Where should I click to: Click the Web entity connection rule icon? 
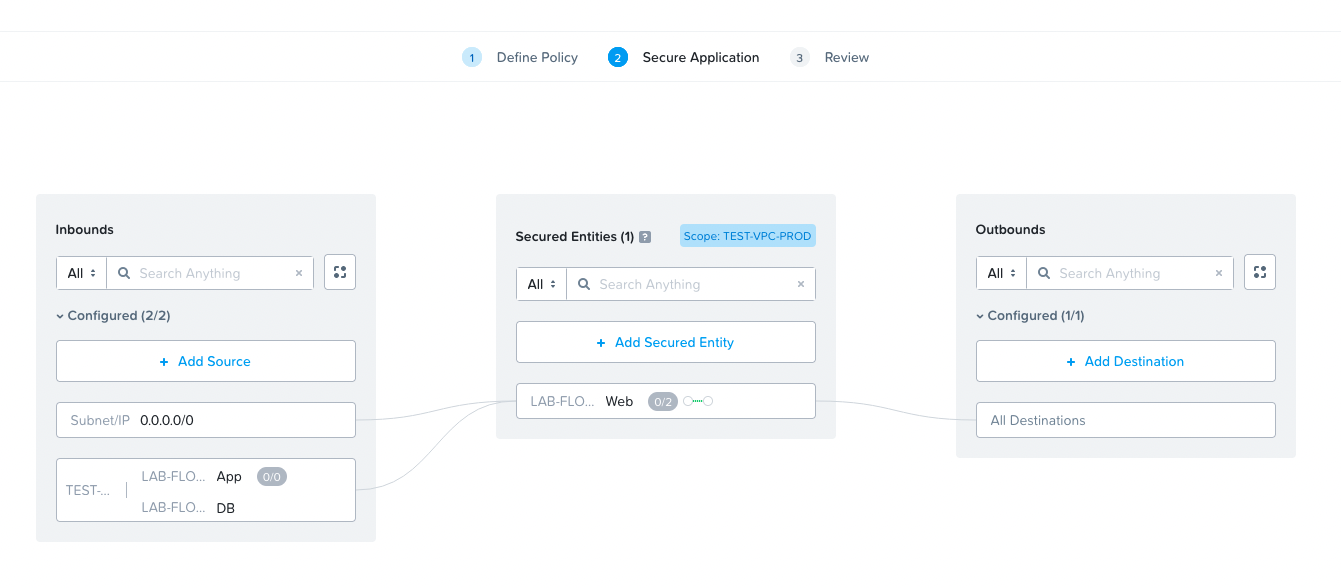(x=698, y=401)
